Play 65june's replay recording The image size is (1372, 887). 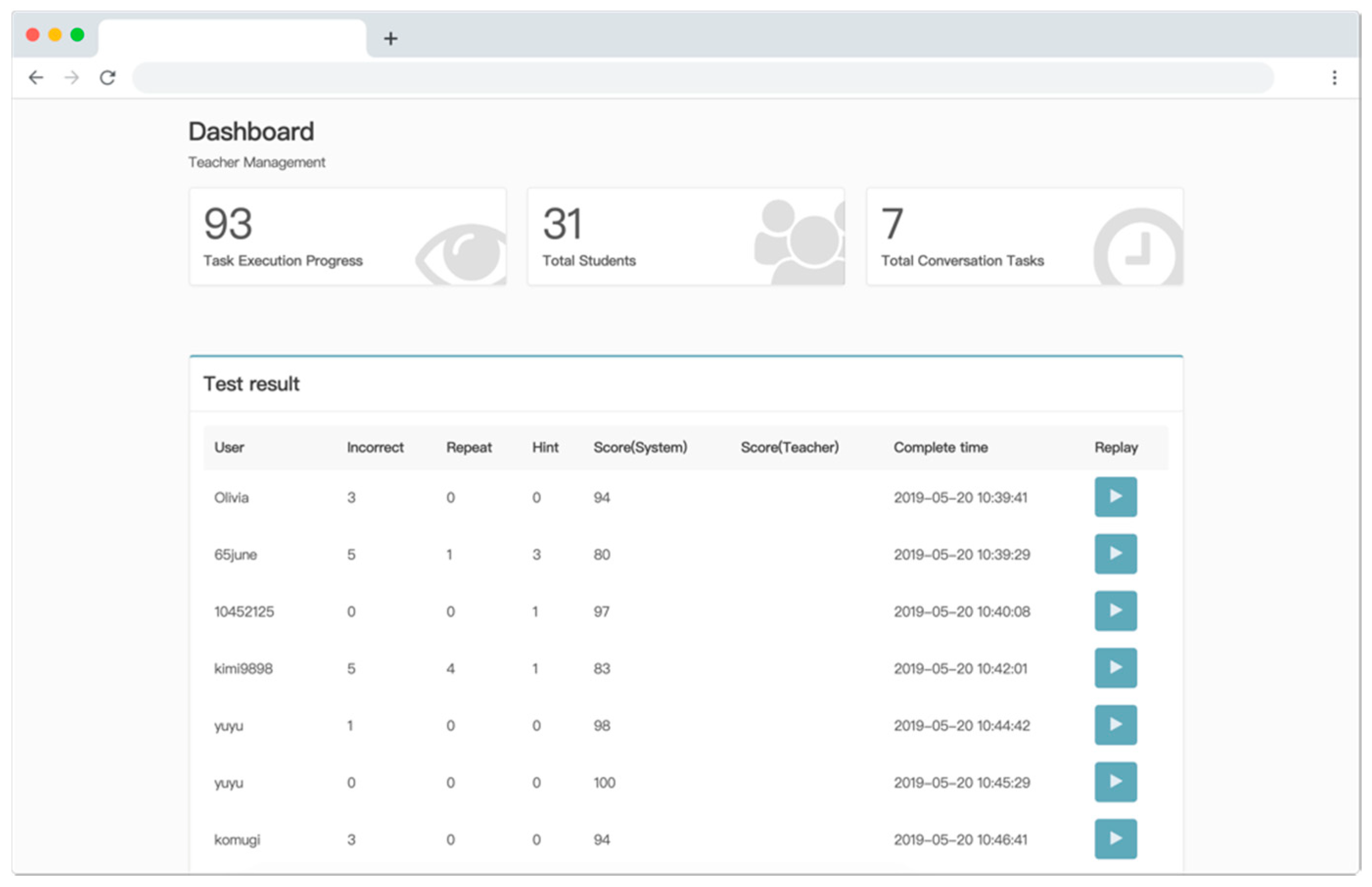(1115, 553)
